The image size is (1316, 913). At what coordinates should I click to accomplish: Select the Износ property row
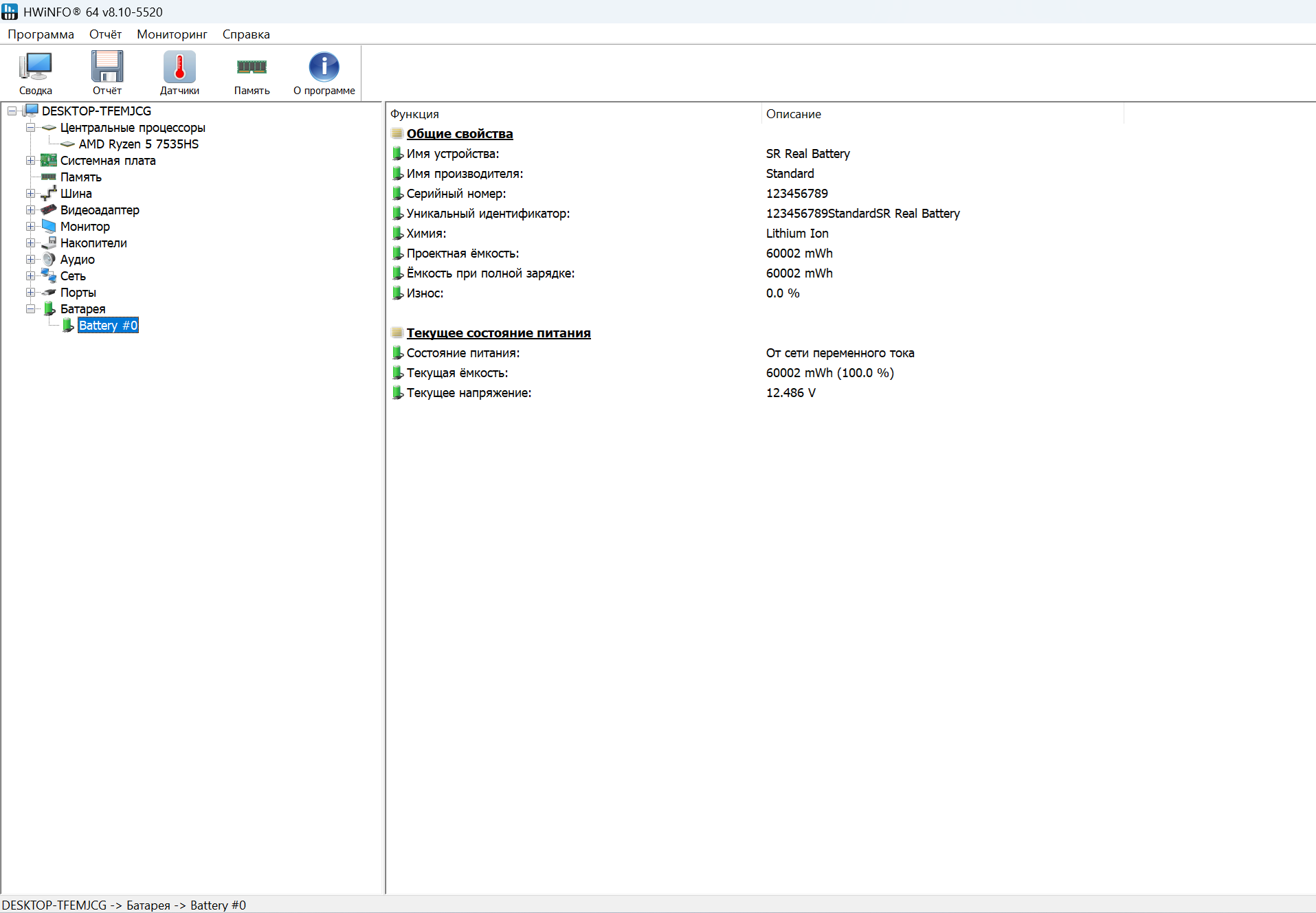425,293
